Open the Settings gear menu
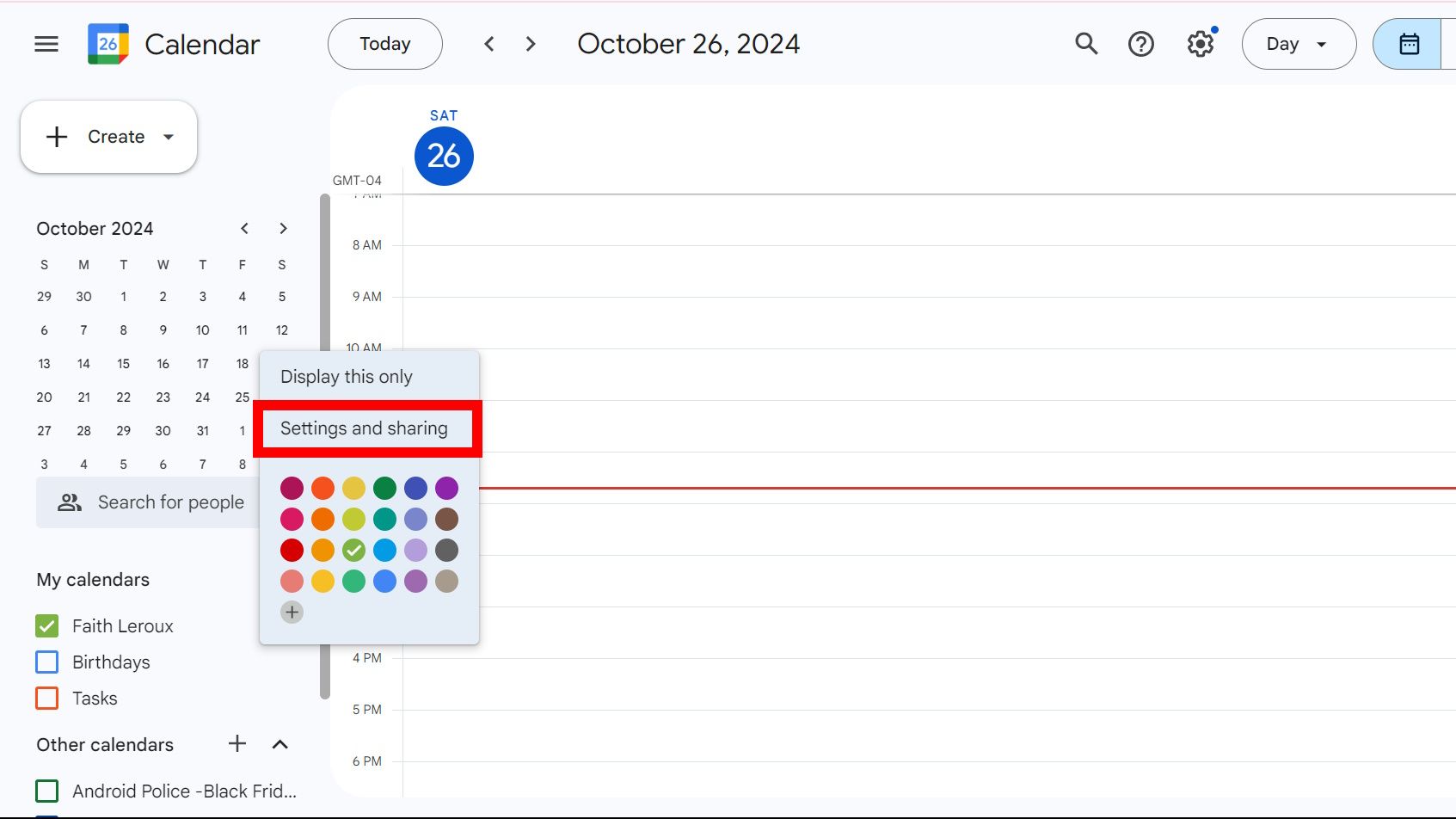This screenshot has height=819, width=1456. pyautogui.click(x=1201, y=44)
